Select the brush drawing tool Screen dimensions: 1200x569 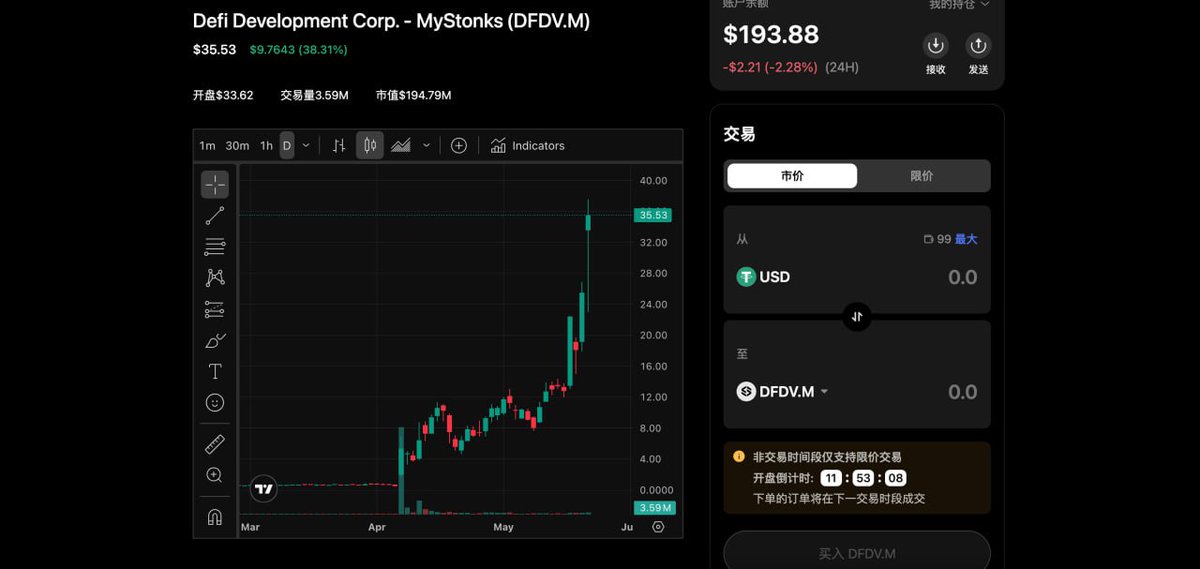pyautogui.click(x=215, y=340)
